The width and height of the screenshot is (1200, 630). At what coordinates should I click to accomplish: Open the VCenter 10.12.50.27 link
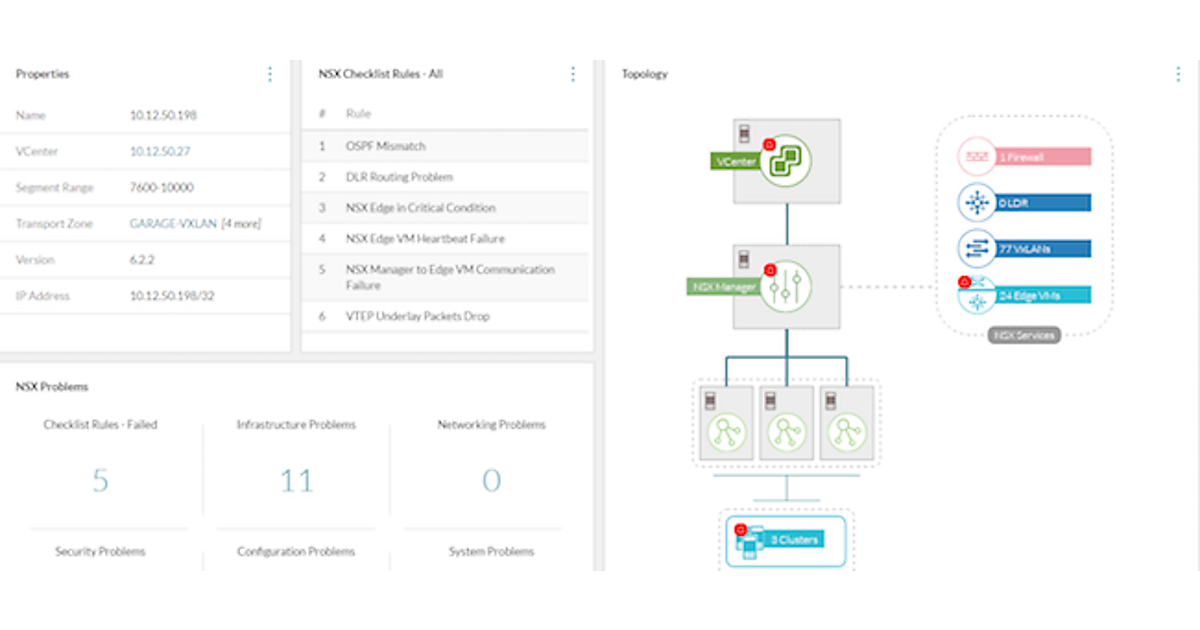[160, 151]
